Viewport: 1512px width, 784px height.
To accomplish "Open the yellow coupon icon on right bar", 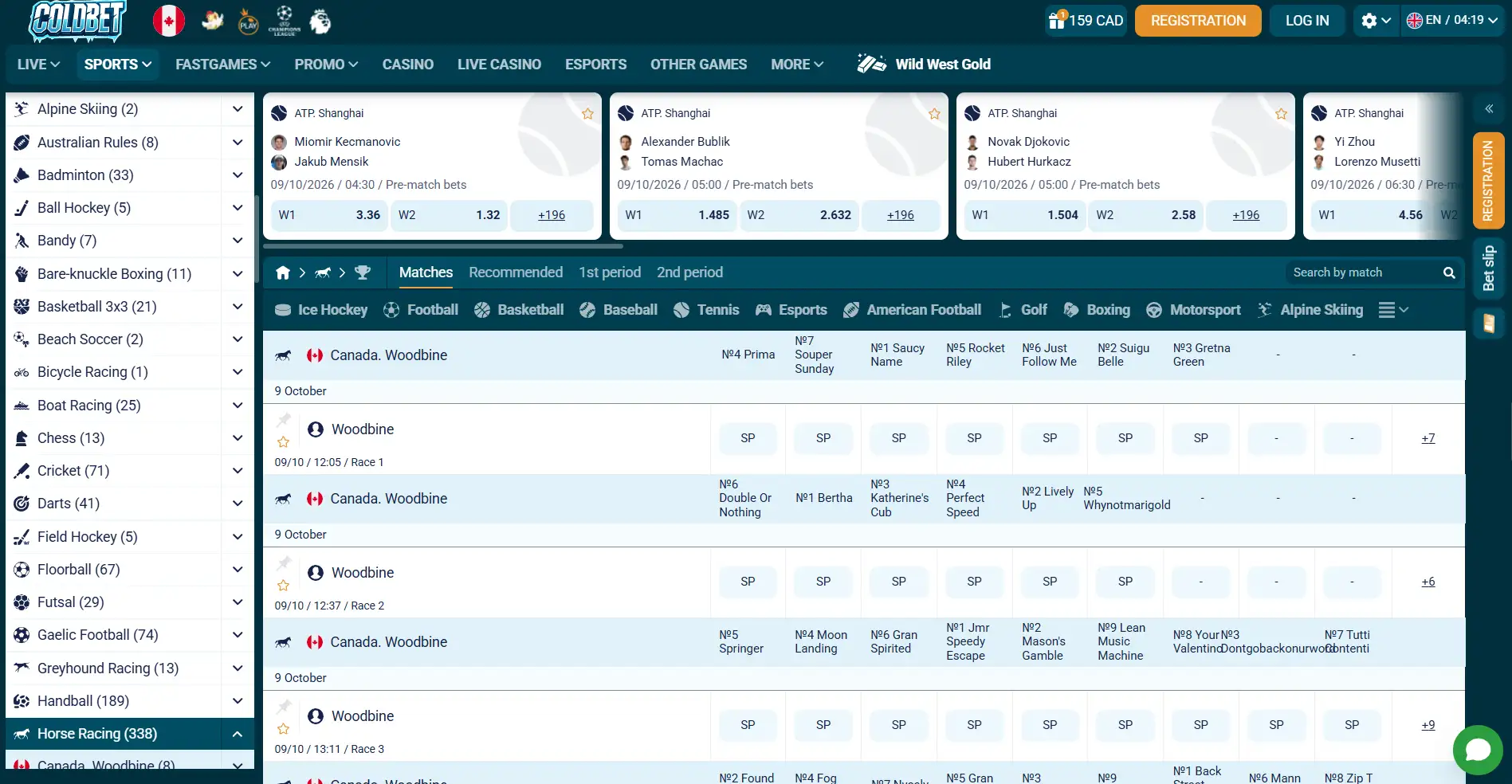I will [x=1488, y=323].
